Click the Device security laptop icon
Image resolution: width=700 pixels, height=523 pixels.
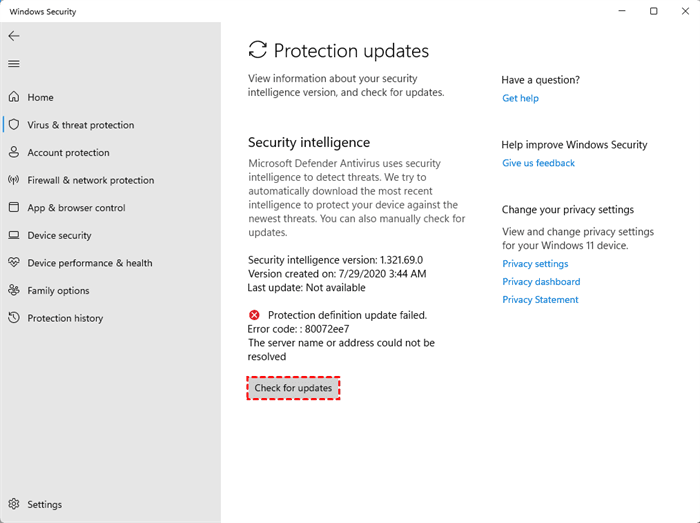click(x=14, y=236)
